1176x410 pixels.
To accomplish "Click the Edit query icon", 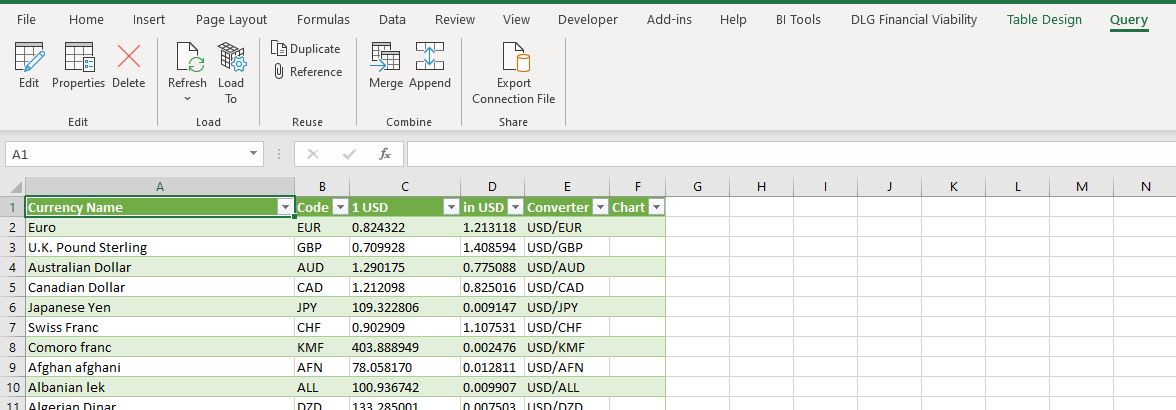I will tap(29, 66).
